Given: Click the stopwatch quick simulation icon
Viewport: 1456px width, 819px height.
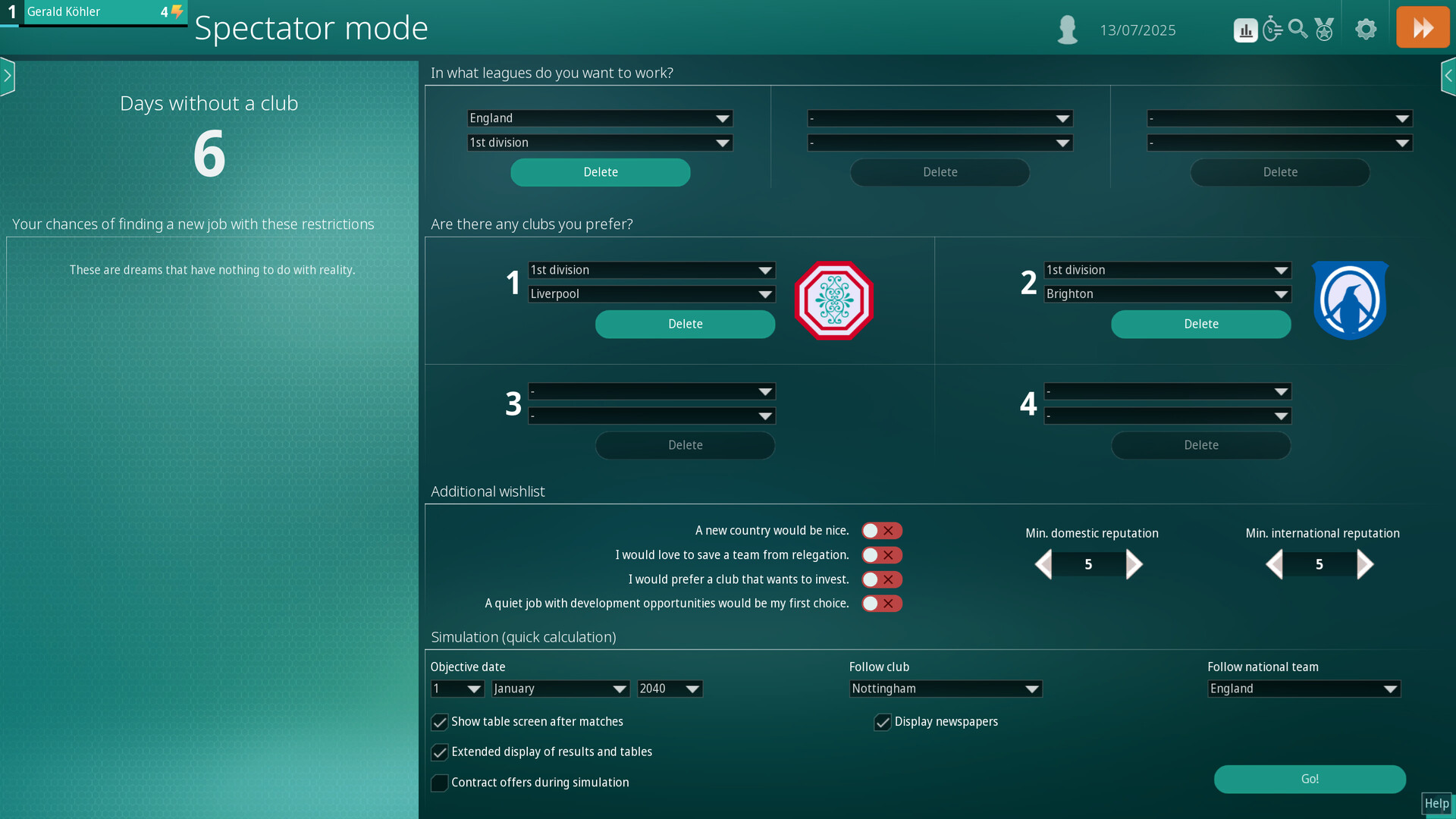Looking at the screenshot, I should (1272, 30).
